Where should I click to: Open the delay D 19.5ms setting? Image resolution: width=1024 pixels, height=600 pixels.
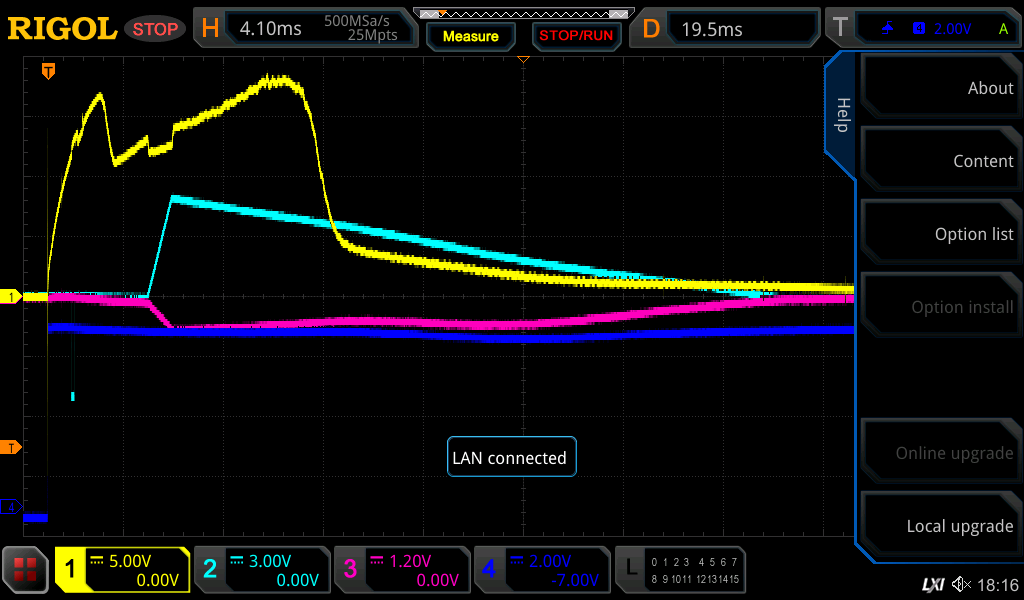point(727,29)
